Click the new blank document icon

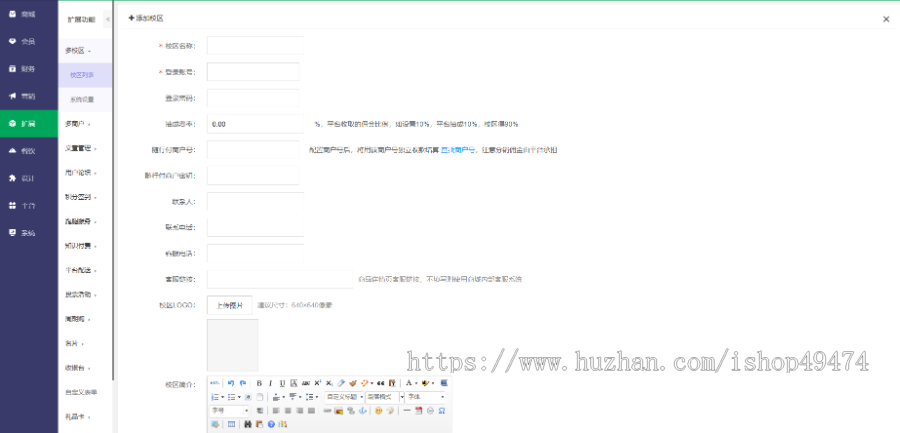[x=259, y=397]
